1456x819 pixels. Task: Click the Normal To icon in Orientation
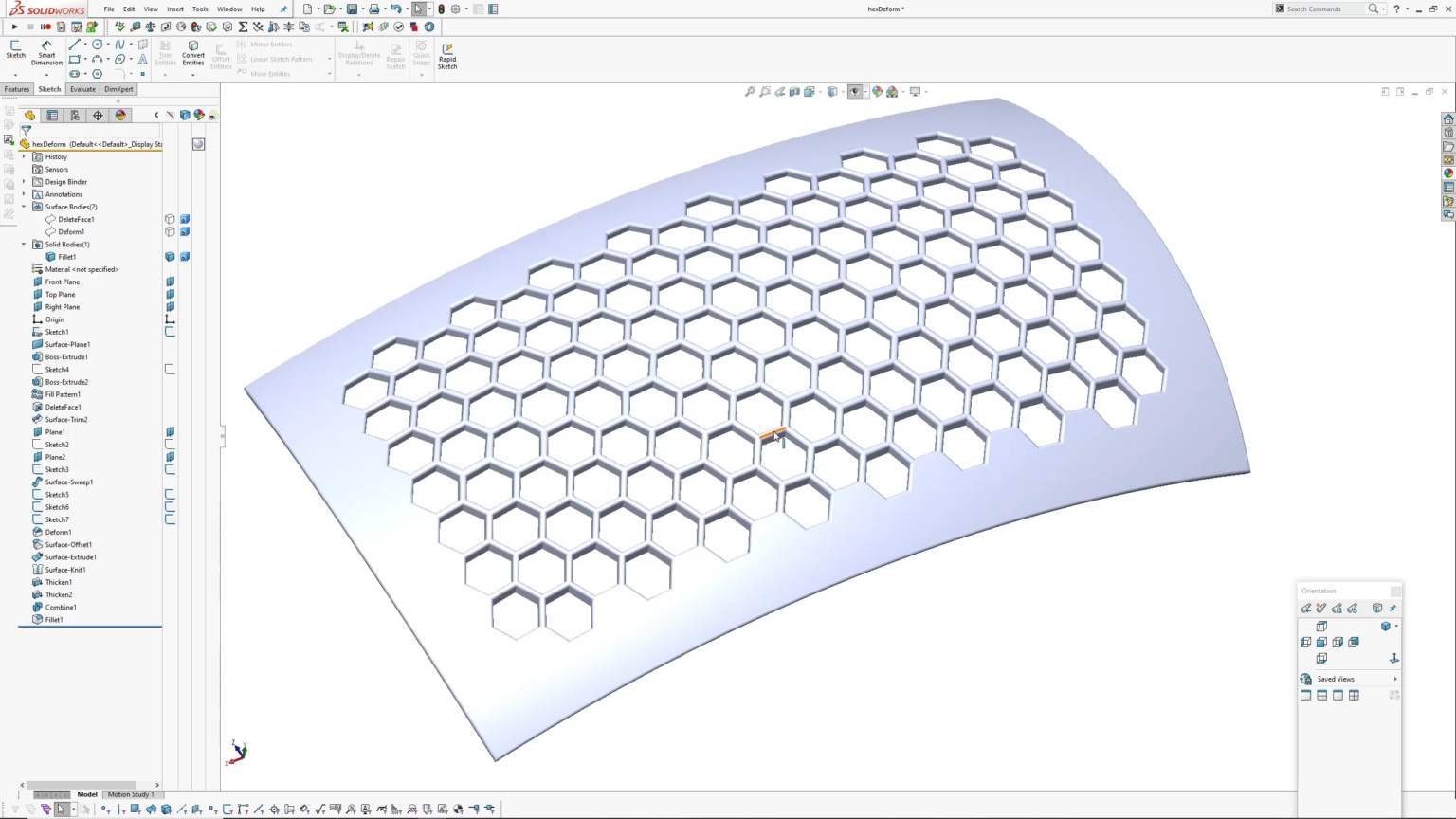click(1394, 658)
